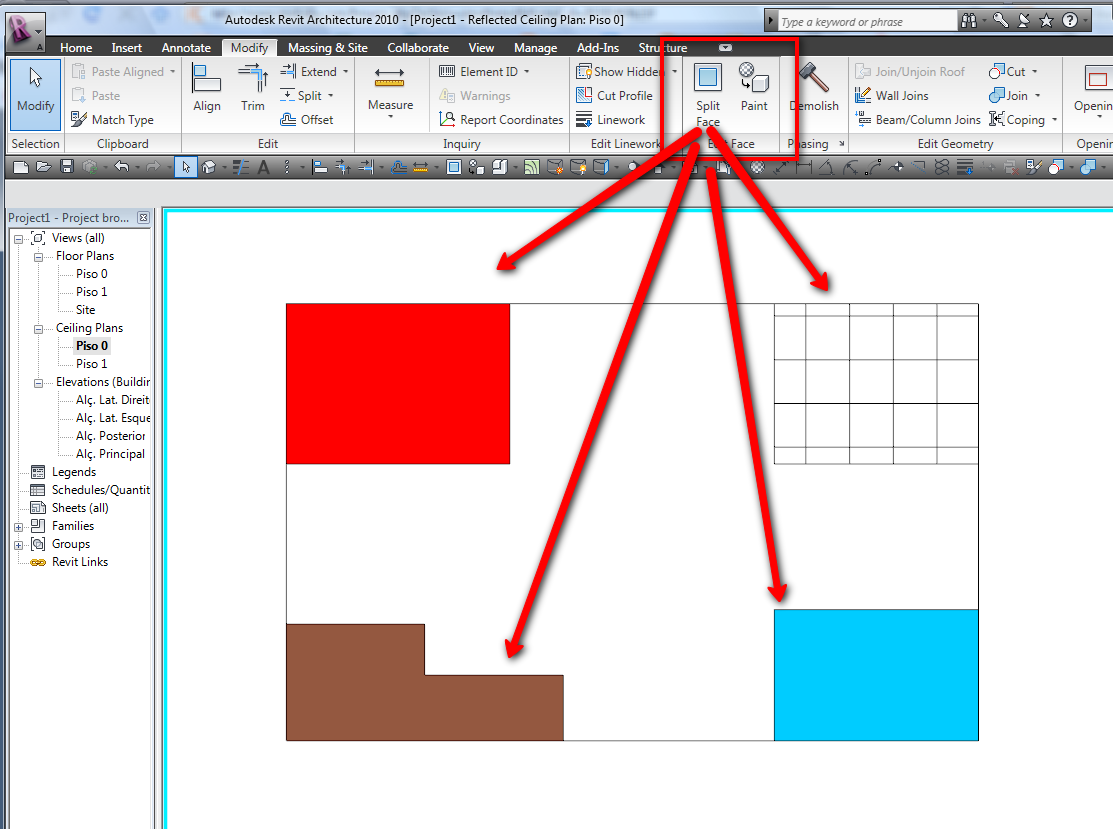Click the search binoculars icon

[969, 21]
